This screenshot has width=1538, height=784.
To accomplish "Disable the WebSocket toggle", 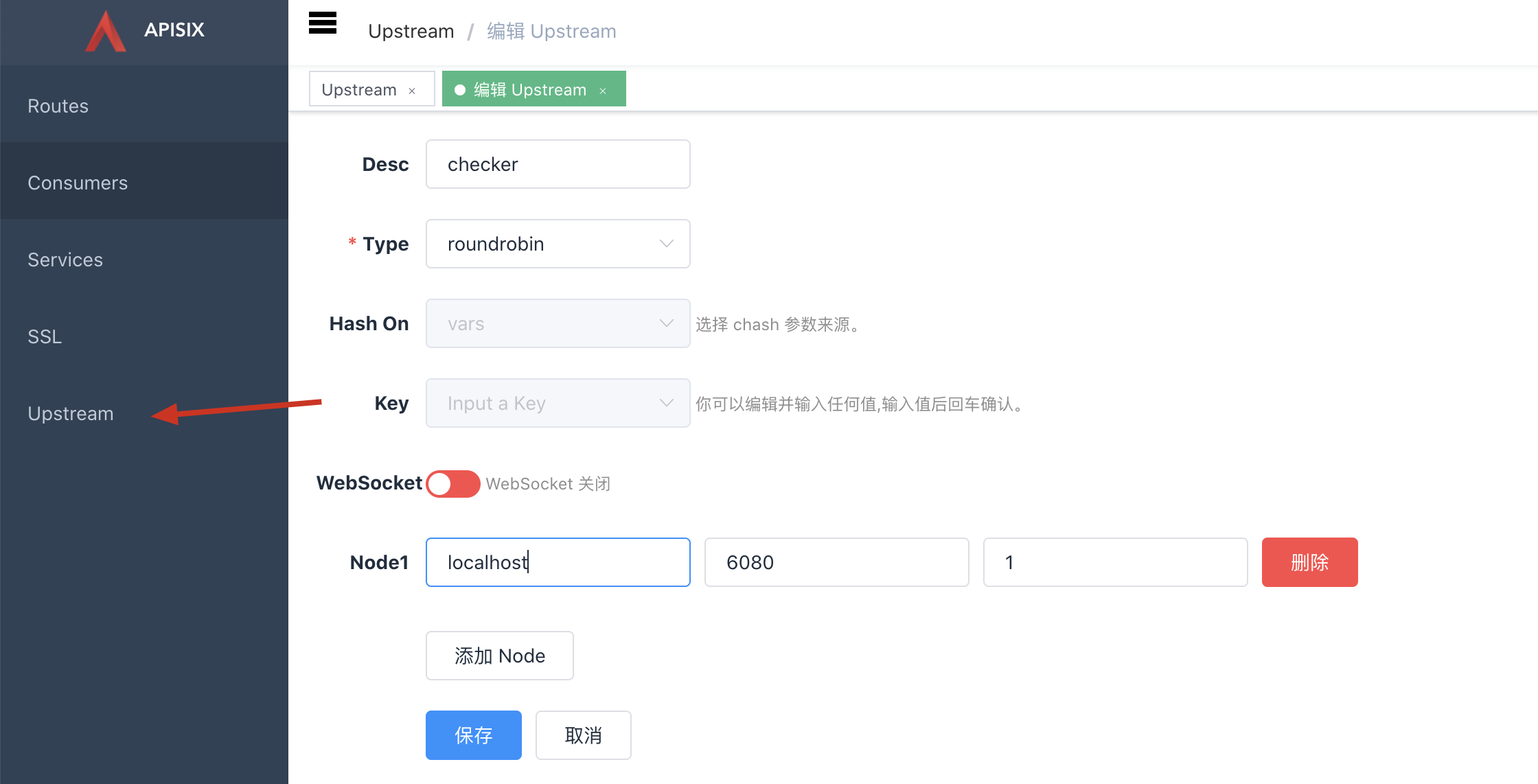I will pos(452,483).
